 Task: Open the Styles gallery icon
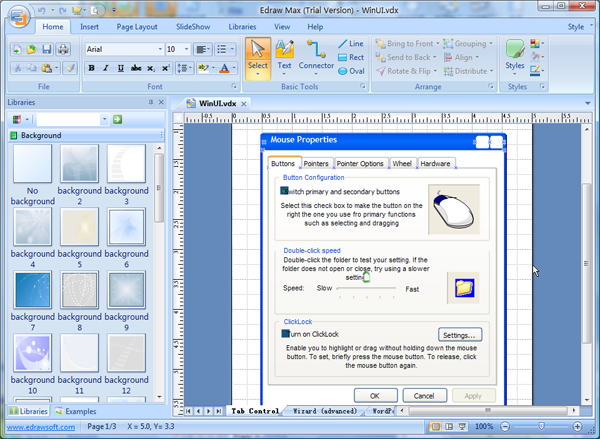tap(515, 55)
